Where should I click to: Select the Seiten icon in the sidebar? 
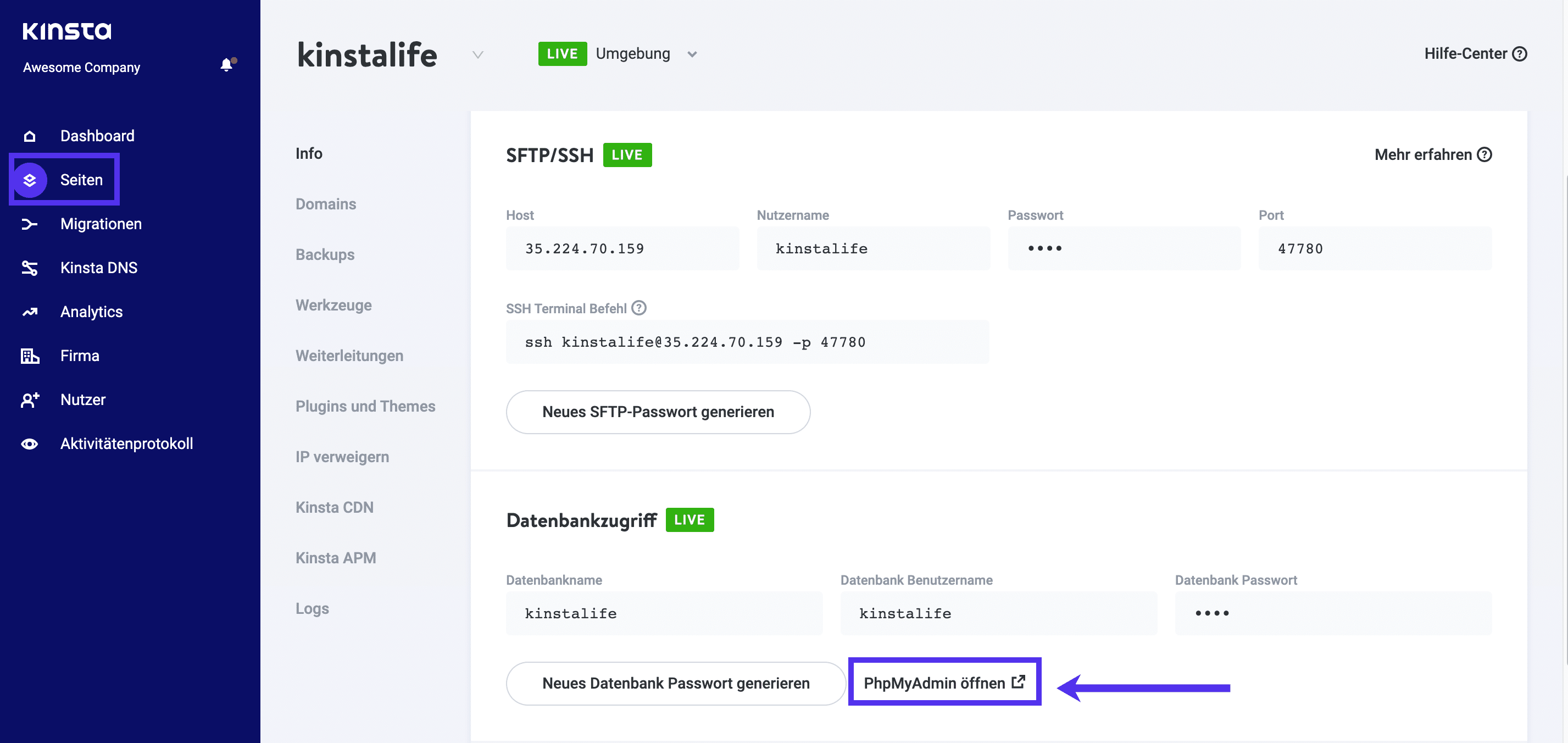coord(30,179)
